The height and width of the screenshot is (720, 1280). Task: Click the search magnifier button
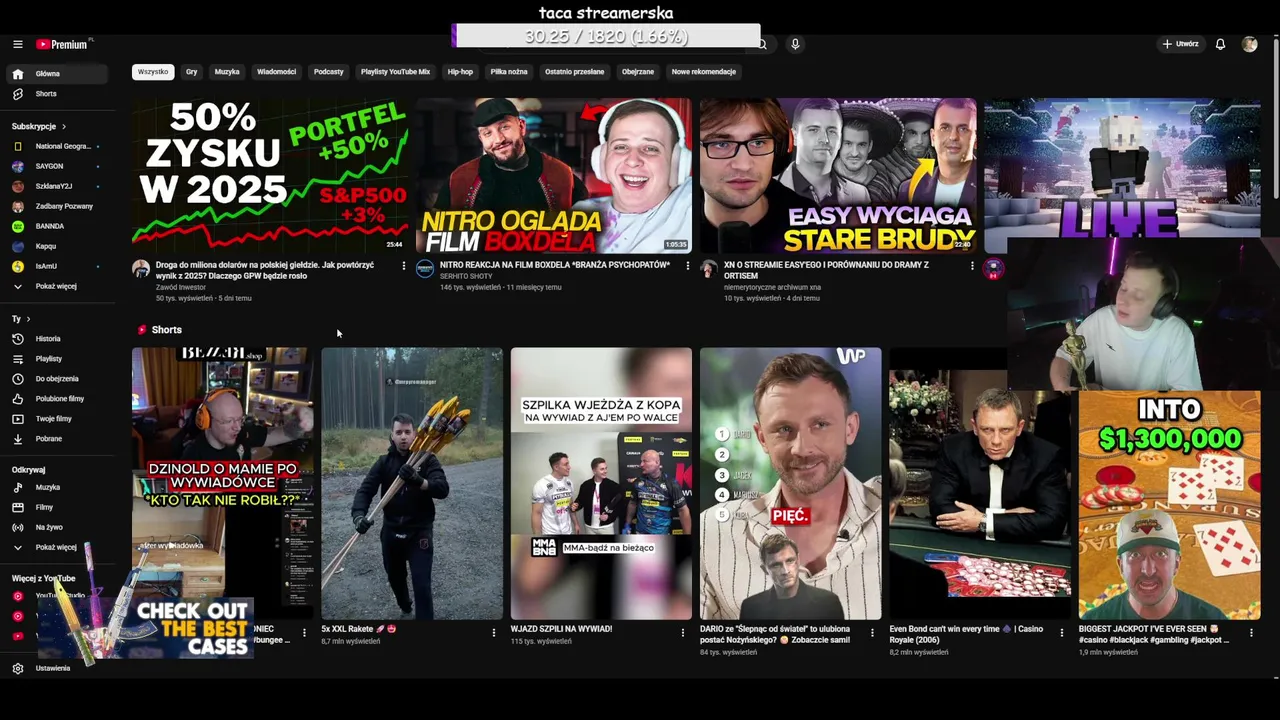point(762,44)
